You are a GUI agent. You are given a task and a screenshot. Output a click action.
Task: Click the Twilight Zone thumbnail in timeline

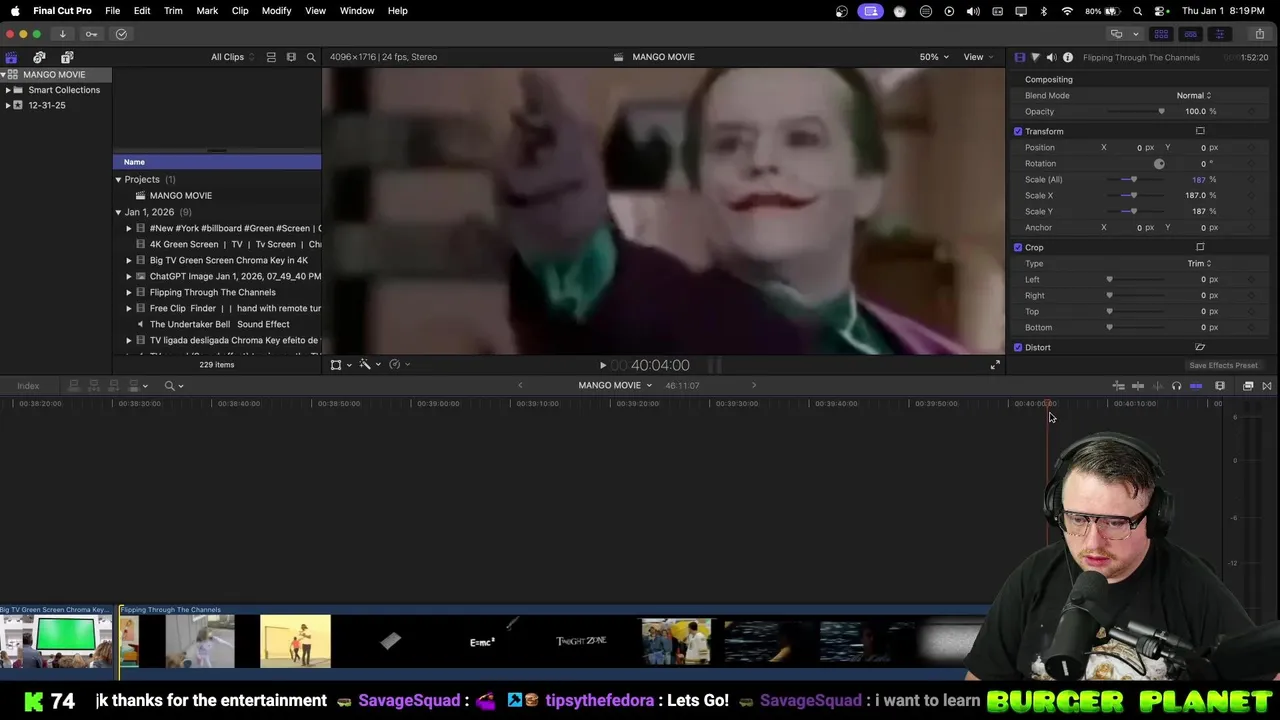(581, 641)
